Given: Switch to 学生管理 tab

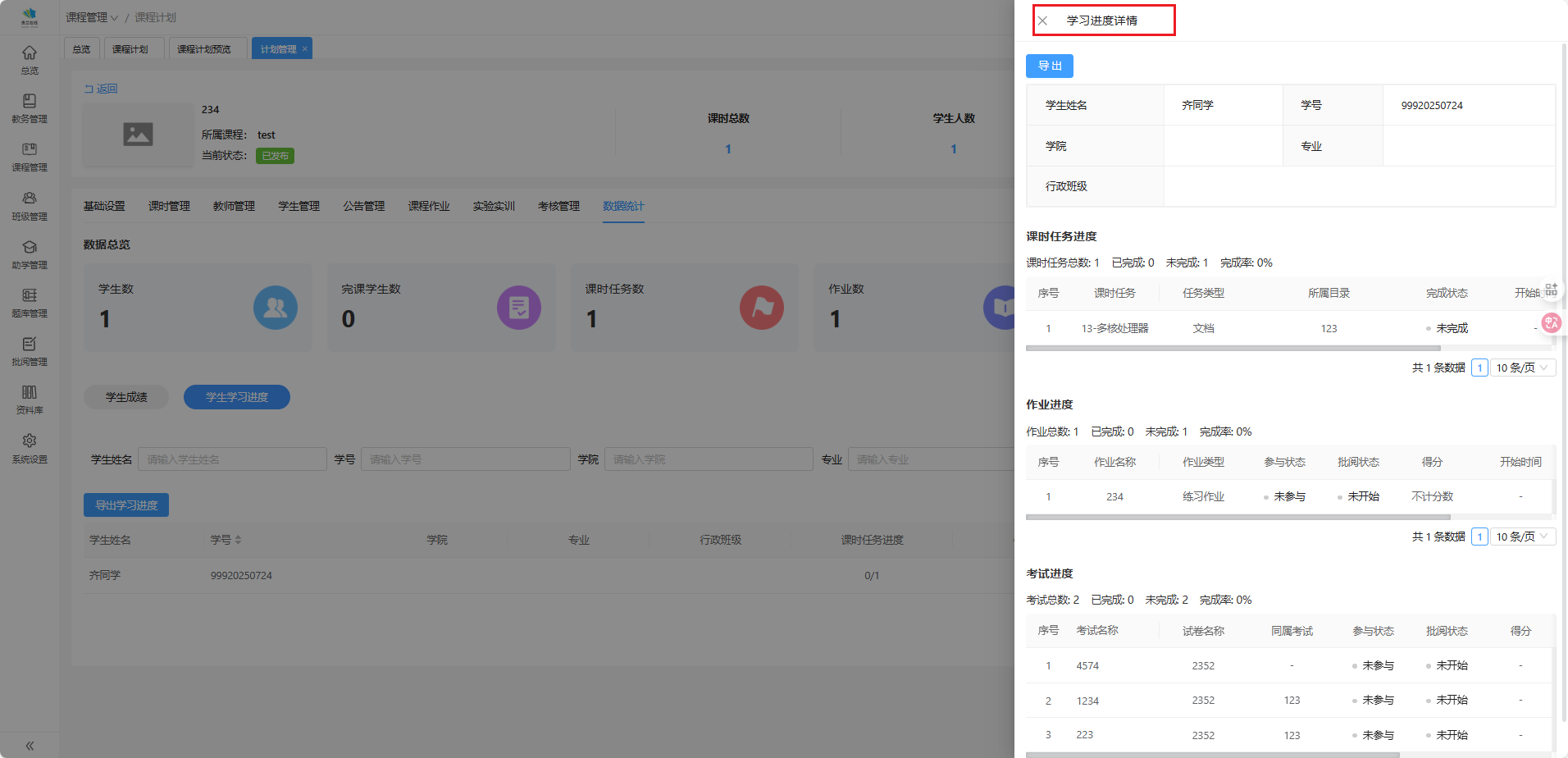Looking at the screenshot, I should point(299,206).
